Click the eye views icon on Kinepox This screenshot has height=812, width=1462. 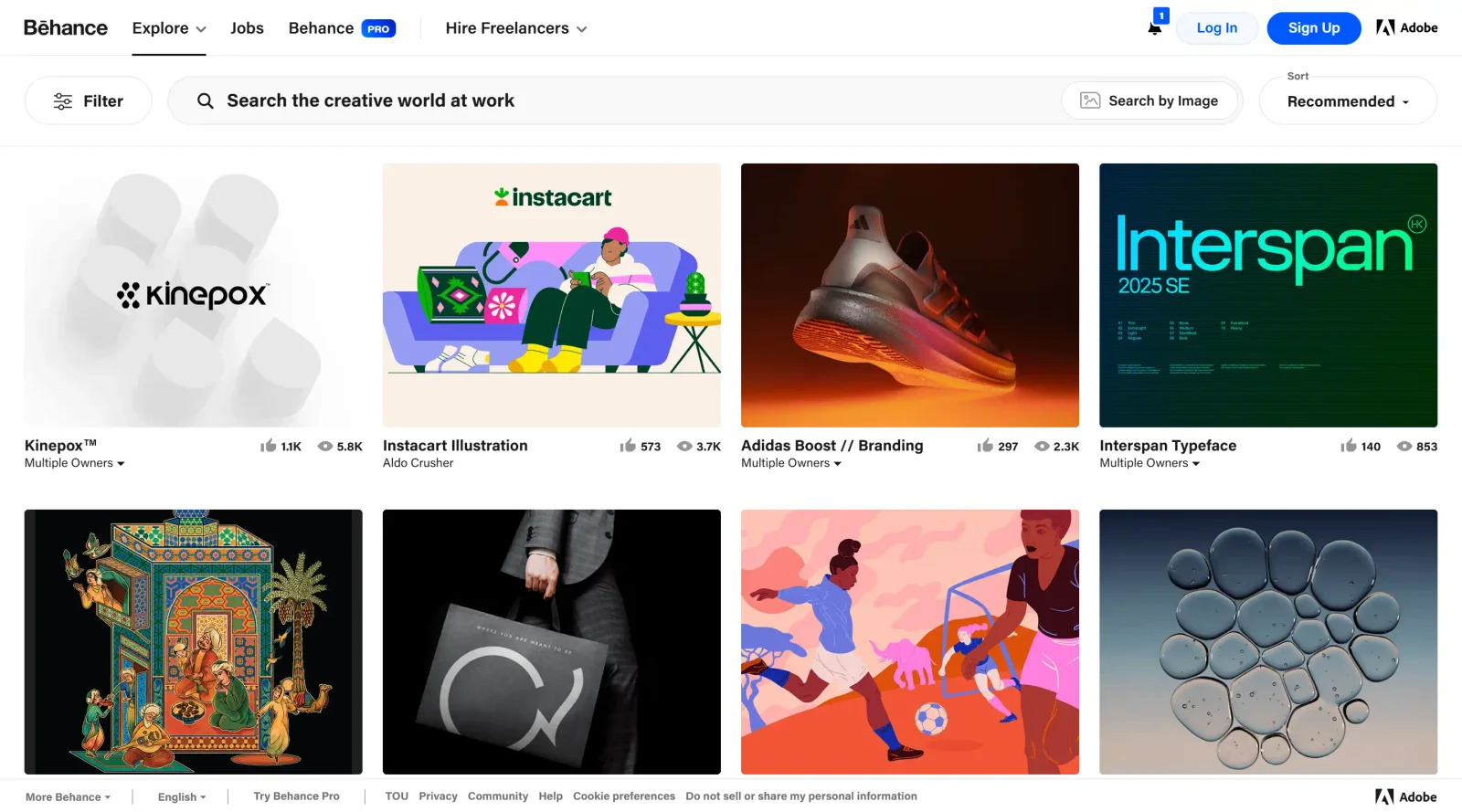325,447
